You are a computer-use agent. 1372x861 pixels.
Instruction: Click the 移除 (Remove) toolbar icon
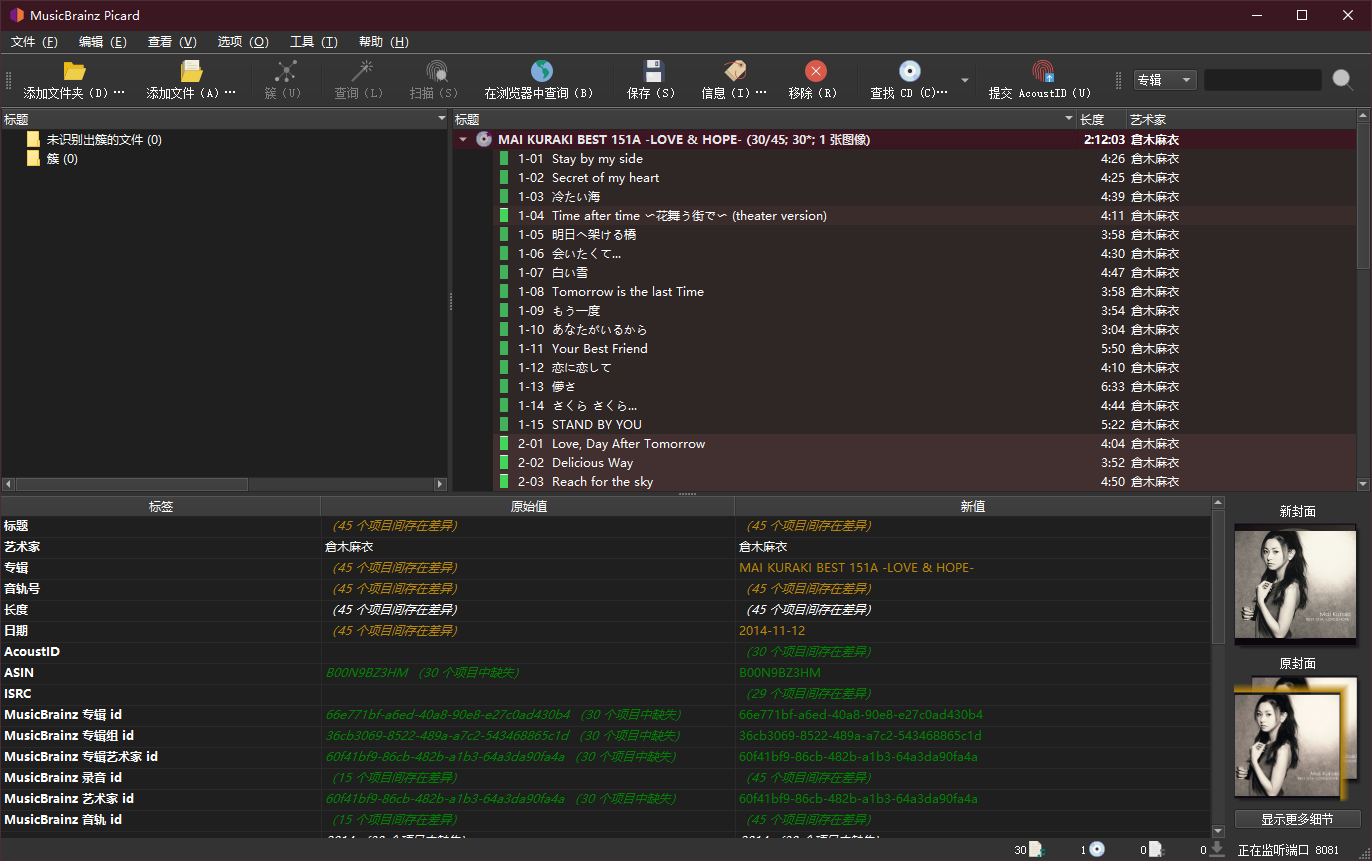click(x=816, y=80)
